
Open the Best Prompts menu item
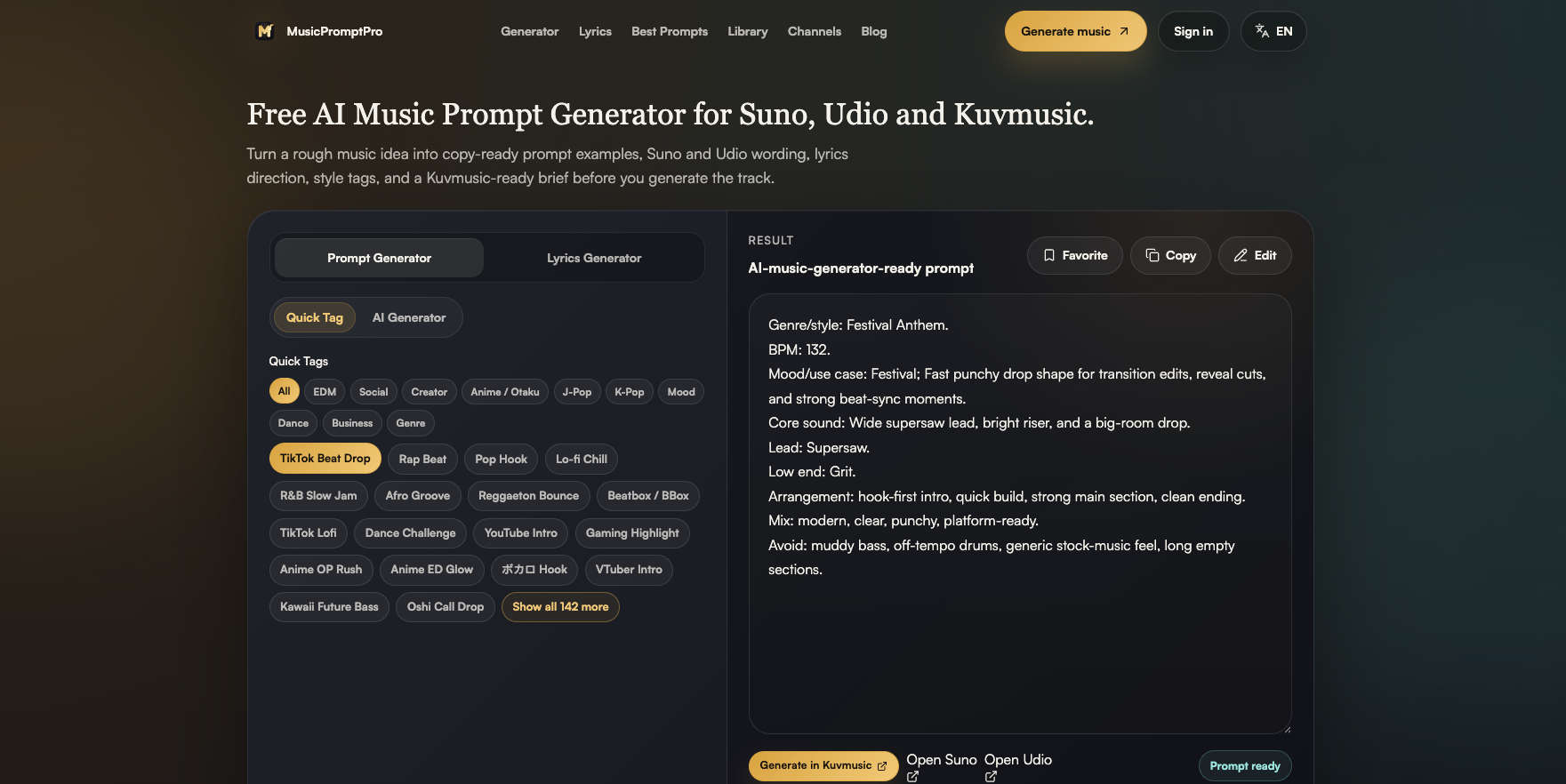(670, 31)
